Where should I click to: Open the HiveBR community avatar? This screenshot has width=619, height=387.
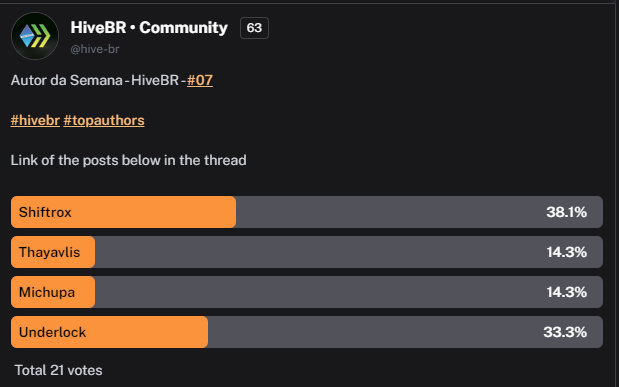coord(35,36)
